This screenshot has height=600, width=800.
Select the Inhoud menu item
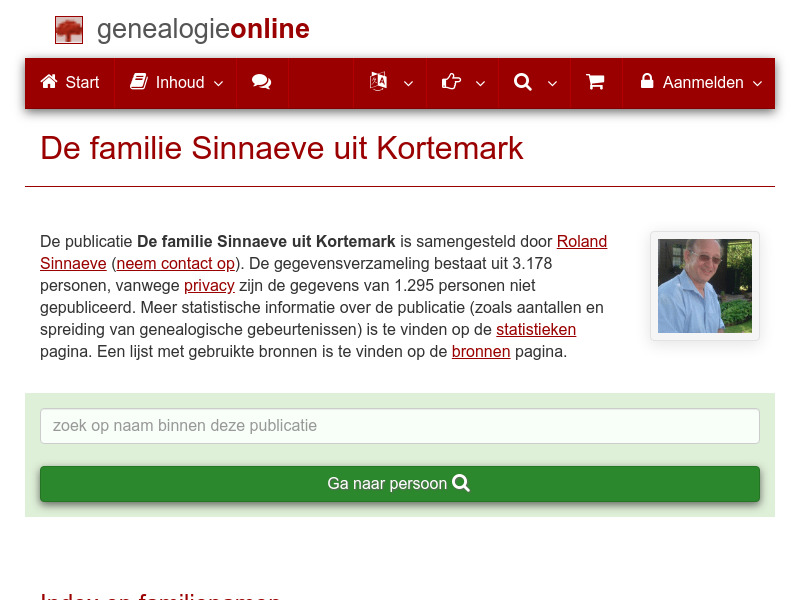click(x=175, y=83)
